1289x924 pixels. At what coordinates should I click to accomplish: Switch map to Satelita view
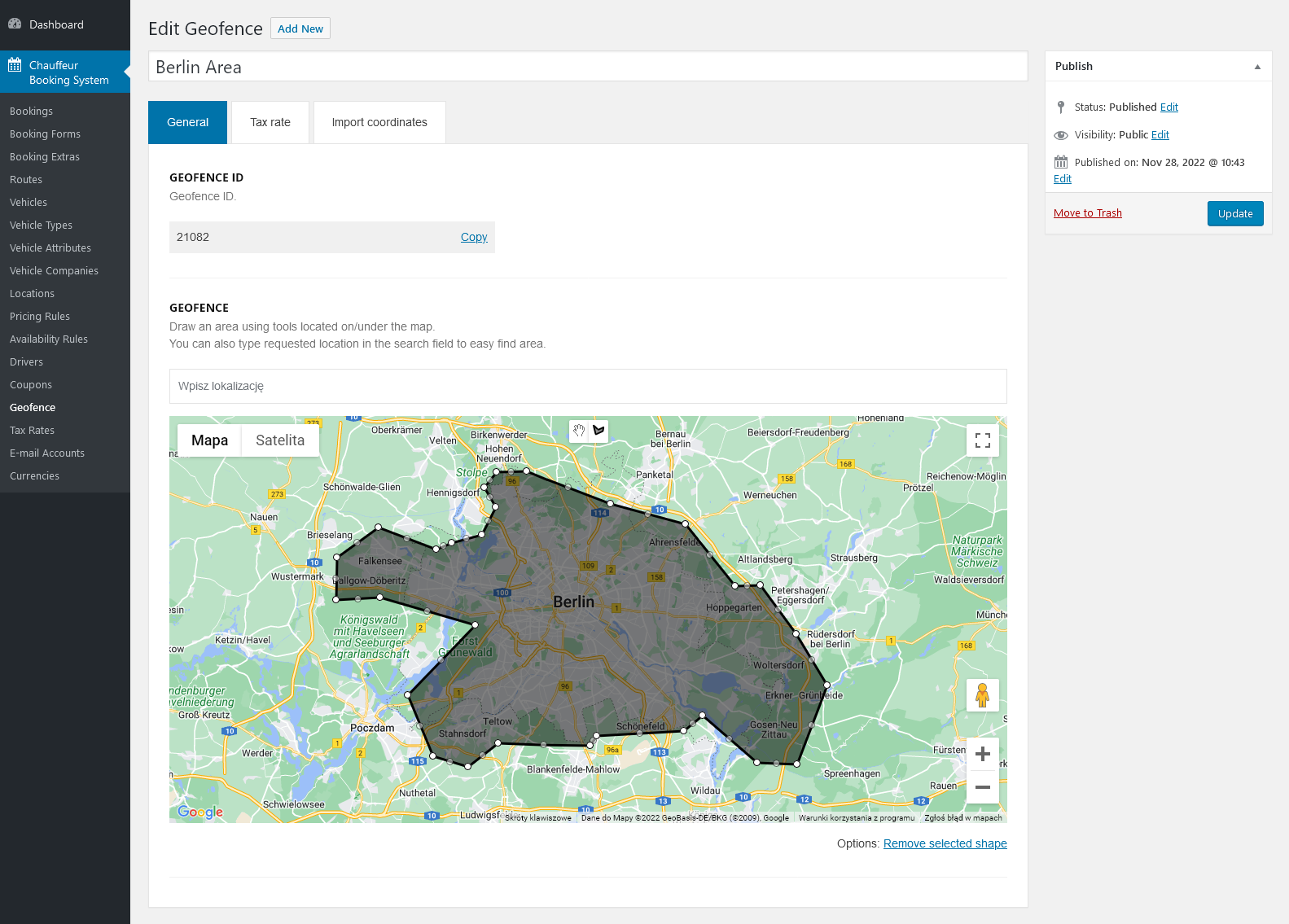tap(280, 440)
